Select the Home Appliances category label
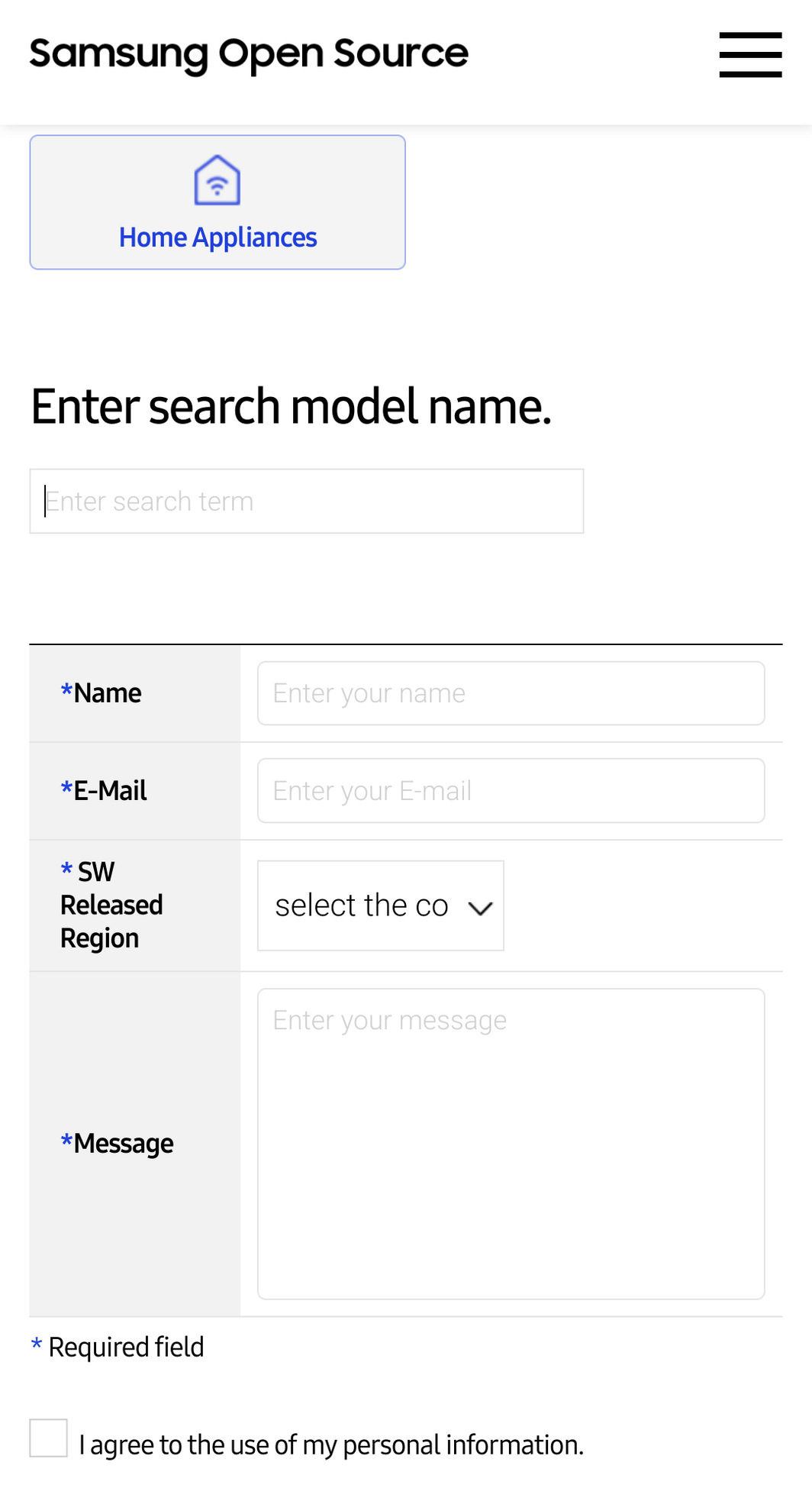This screenshot has width=812, height=1488. click(x=217, y=237)
